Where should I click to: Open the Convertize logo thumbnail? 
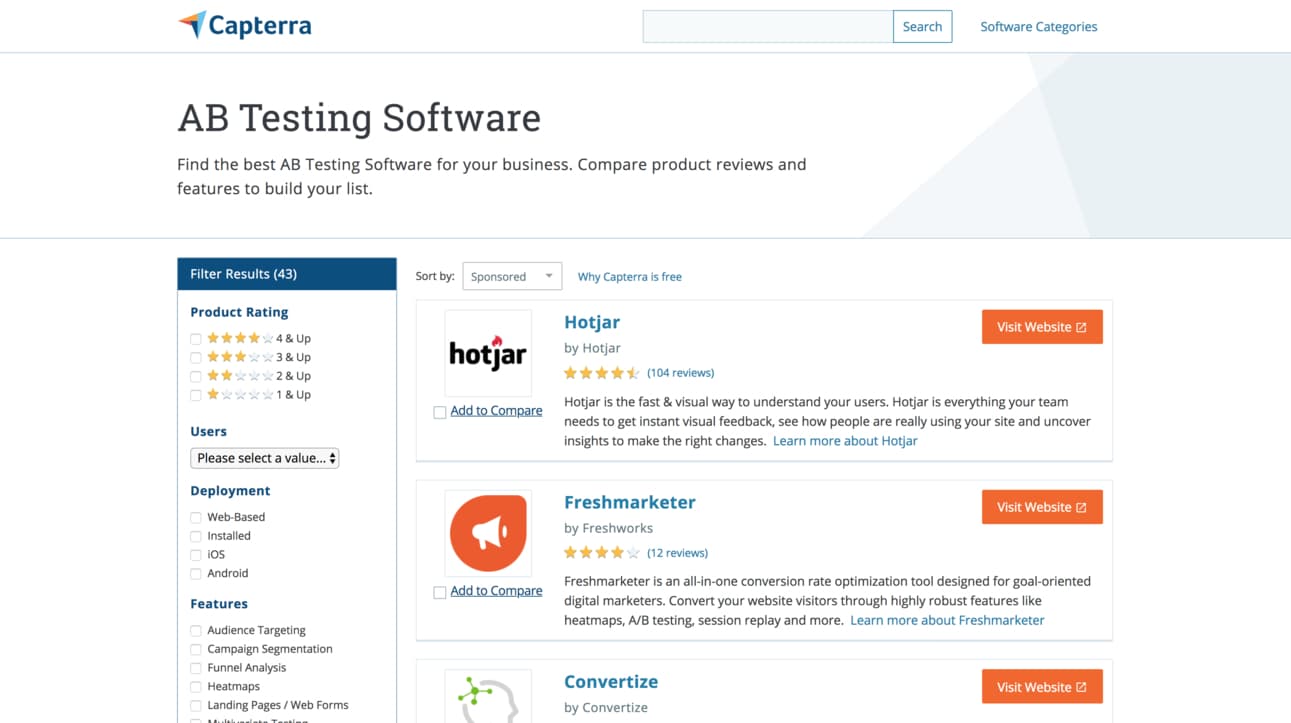(488, 696)
